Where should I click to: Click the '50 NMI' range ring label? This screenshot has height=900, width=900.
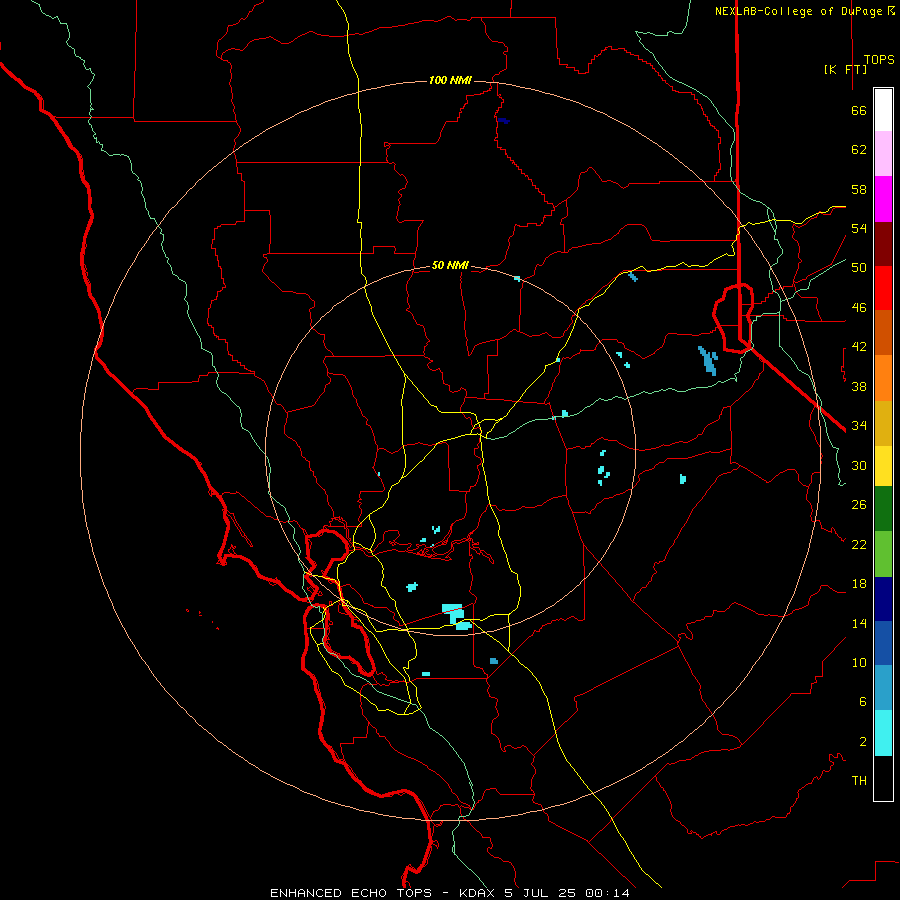coord(450,265)
